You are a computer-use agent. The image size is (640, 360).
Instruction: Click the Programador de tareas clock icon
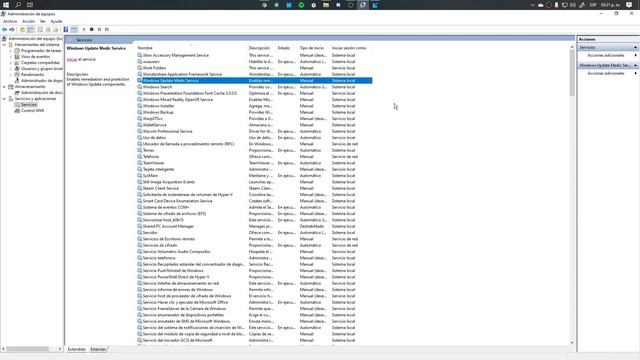(17, 51)
